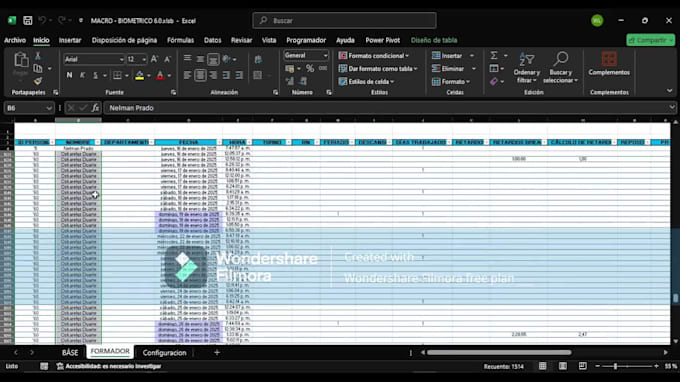This screenshot has height=382, width=680.
Task: Click the horizontal scrollbar thumb
Action: coord(499,353)
